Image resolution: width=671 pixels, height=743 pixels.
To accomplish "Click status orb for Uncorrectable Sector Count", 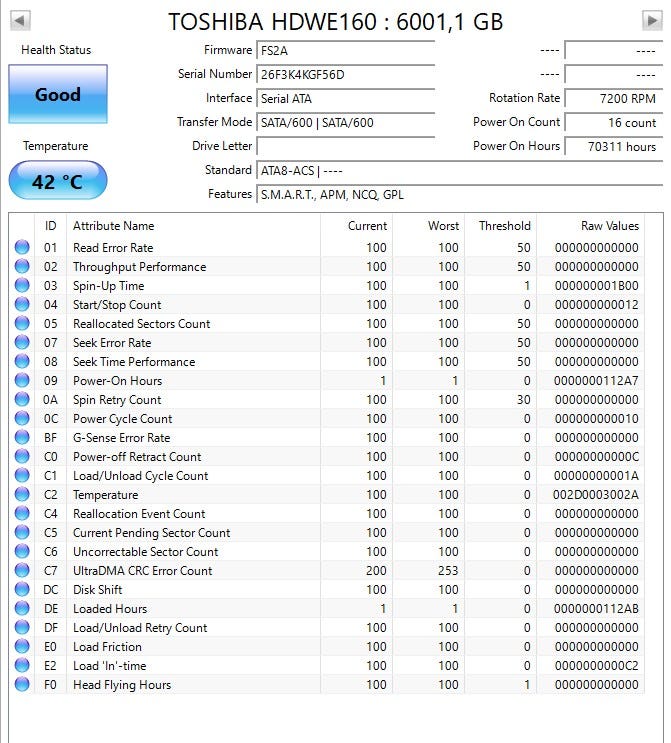I will [22, 551].
